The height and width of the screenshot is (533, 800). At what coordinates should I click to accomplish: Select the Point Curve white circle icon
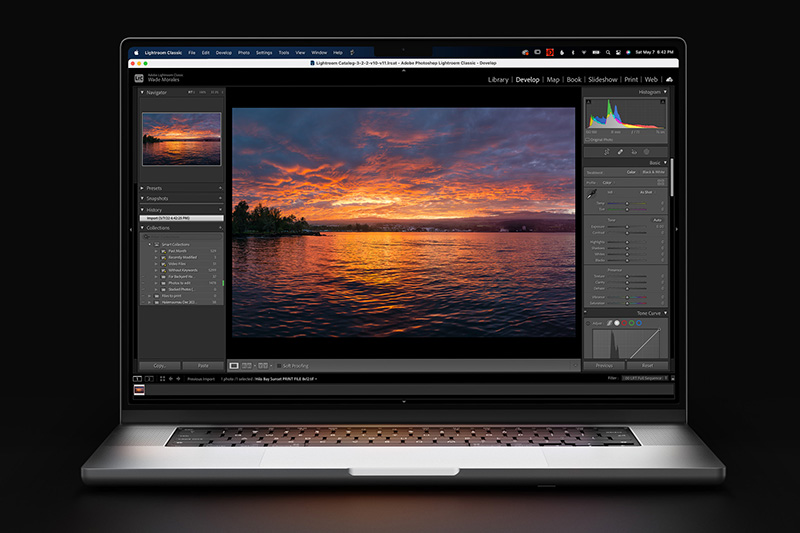click(617, 323)
